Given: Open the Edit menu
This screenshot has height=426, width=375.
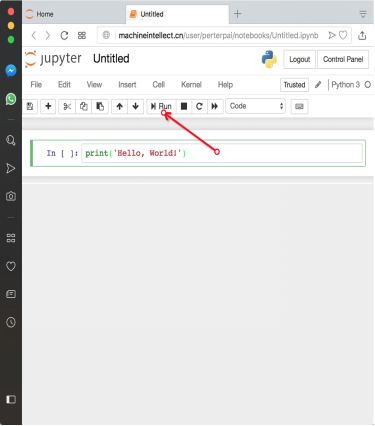Looking at the screenshot, I should pos(64,85).
